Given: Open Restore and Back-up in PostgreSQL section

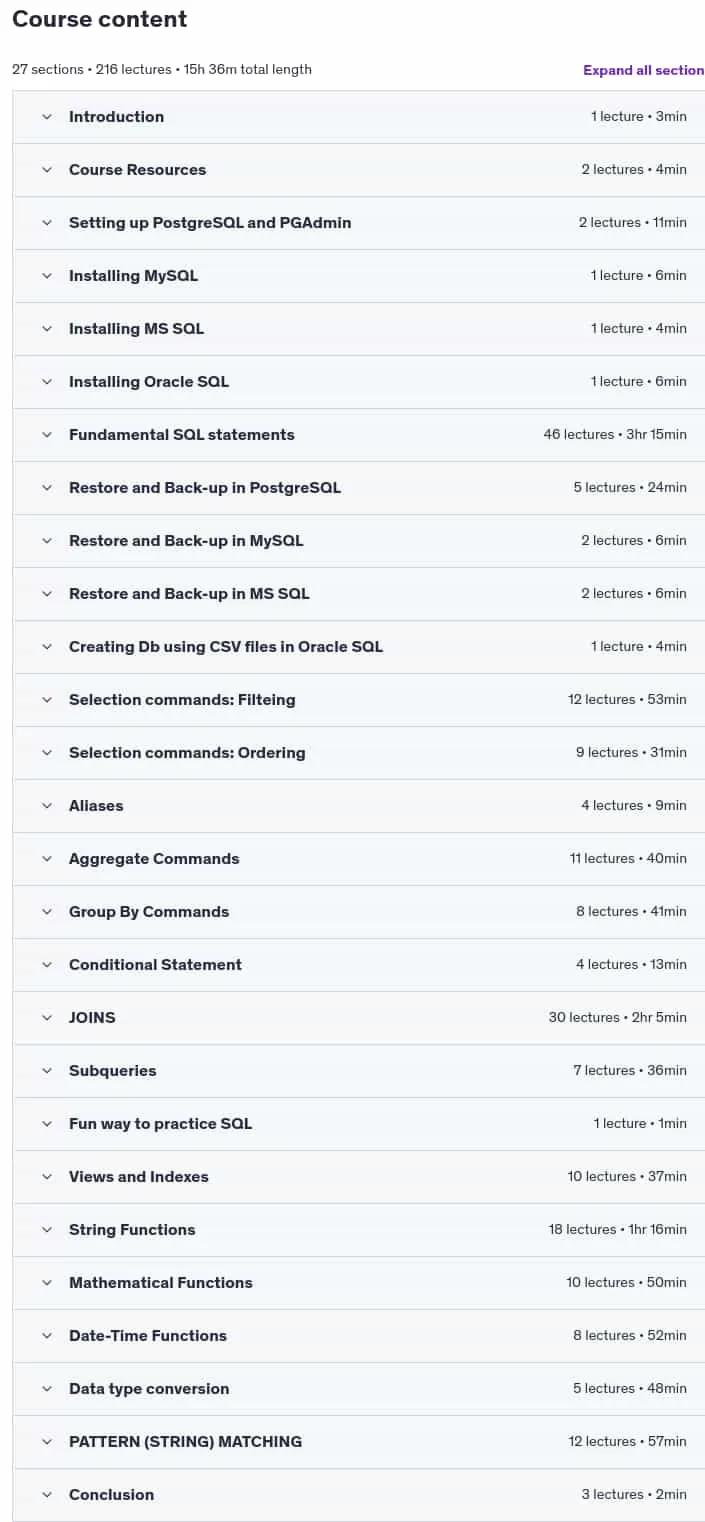Looking at the screenshot, I should click(359, 488).
